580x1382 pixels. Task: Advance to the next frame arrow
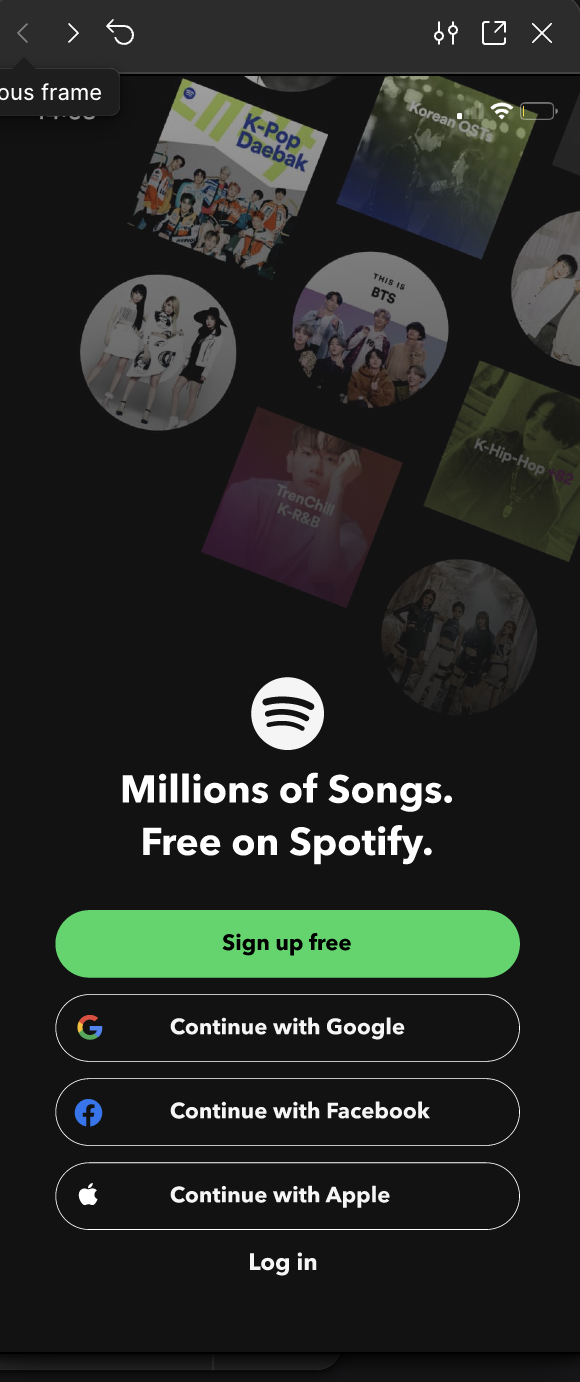pos(72,34)
